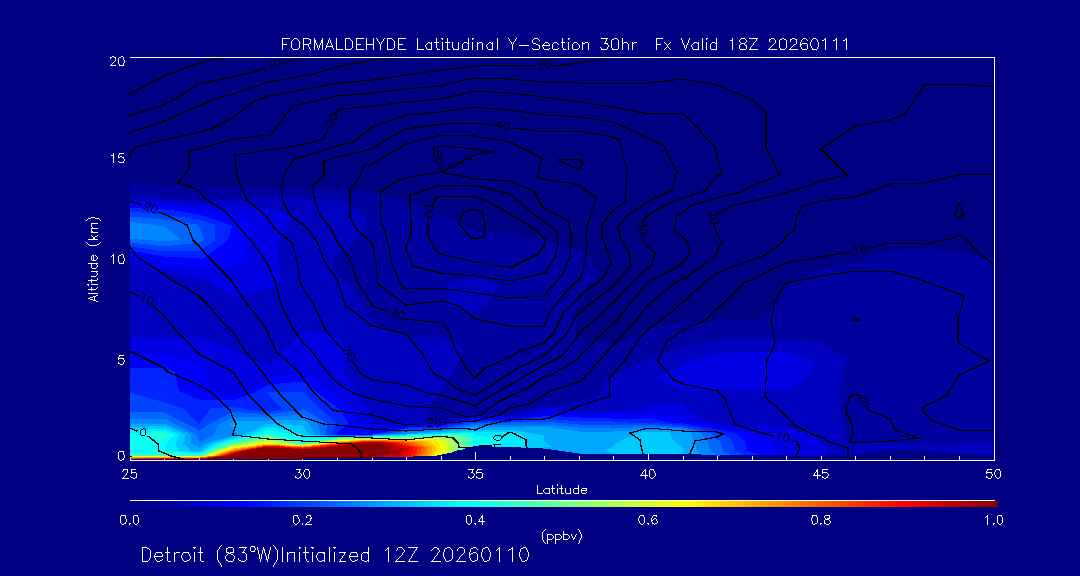This screenshot has height=576, width=1080.
Task: Click the colorbar value '0.4'
Action: pos(475,520)
